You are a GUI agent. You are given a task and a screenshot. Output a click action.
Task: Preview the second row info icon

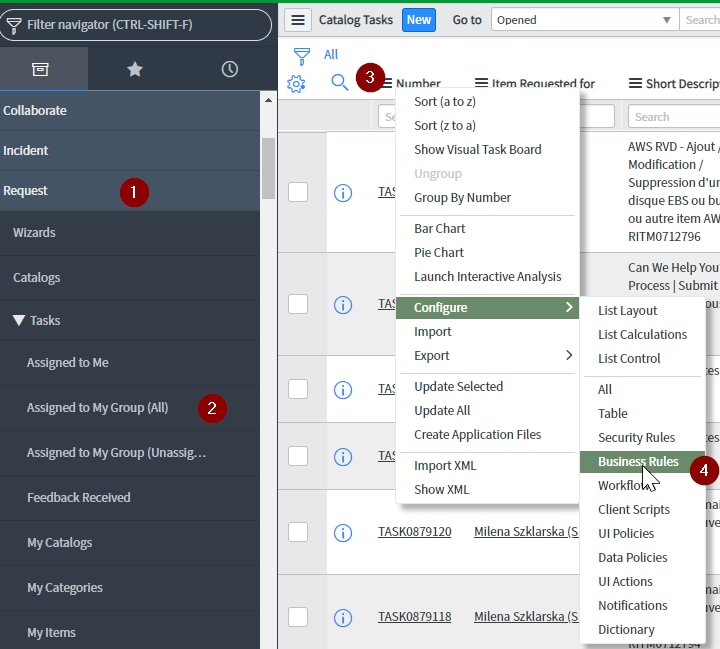pos(343,305)
